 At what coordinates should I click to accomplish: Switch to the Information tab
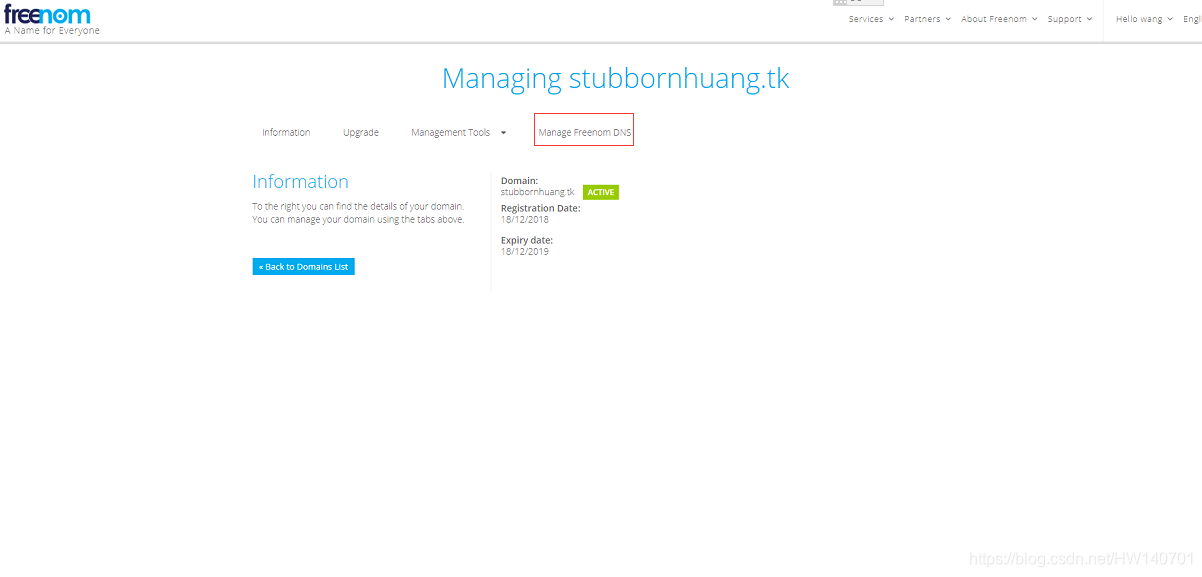point(286,132)
